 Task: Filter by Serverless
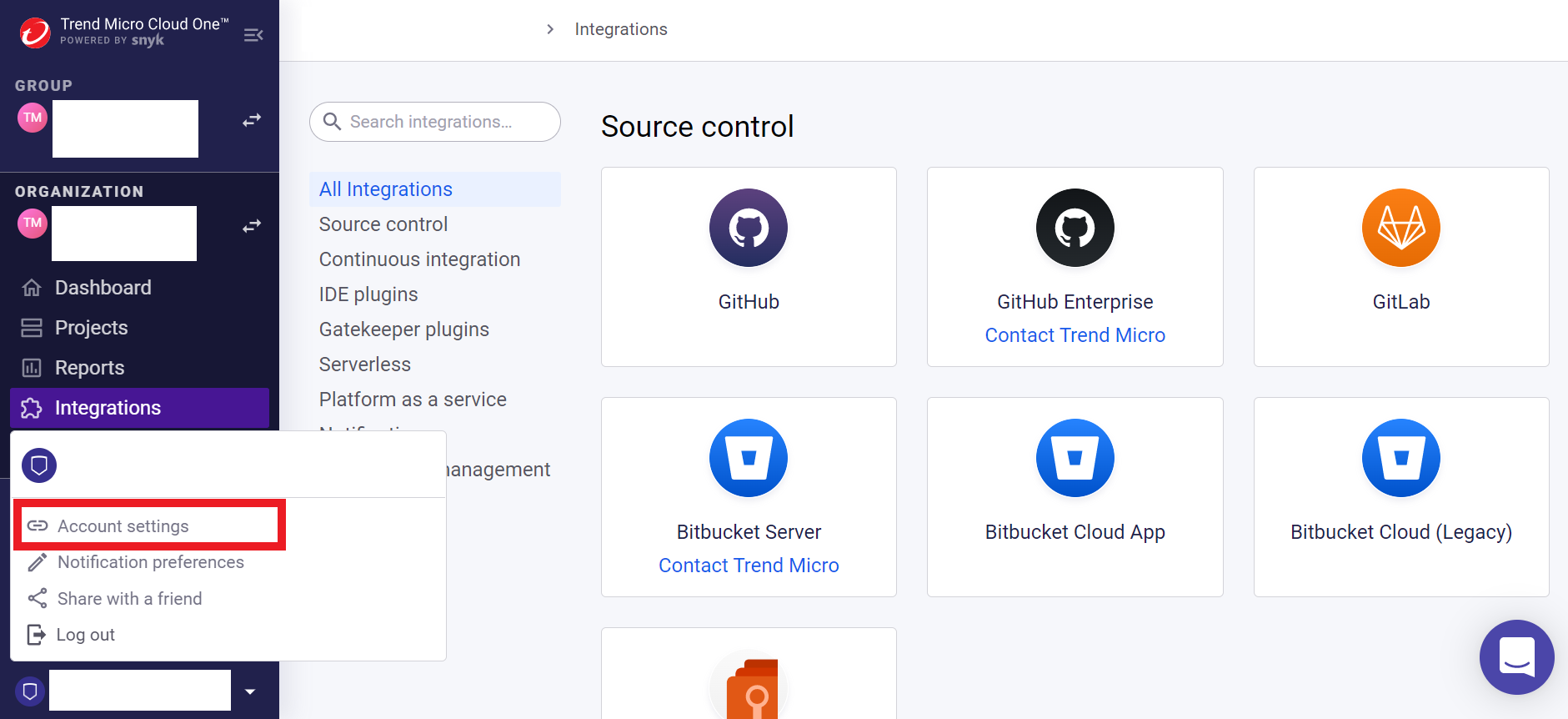click(x=365, y=365)
